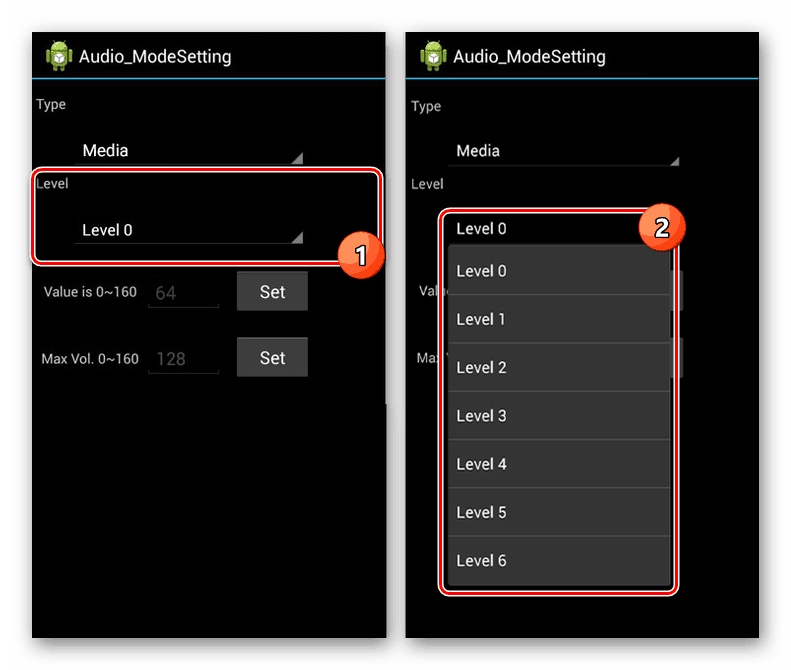Focus the max volume field showing 128
Image resolution: width=791 pixels, height=670 pixels.
tap(184, 359)
